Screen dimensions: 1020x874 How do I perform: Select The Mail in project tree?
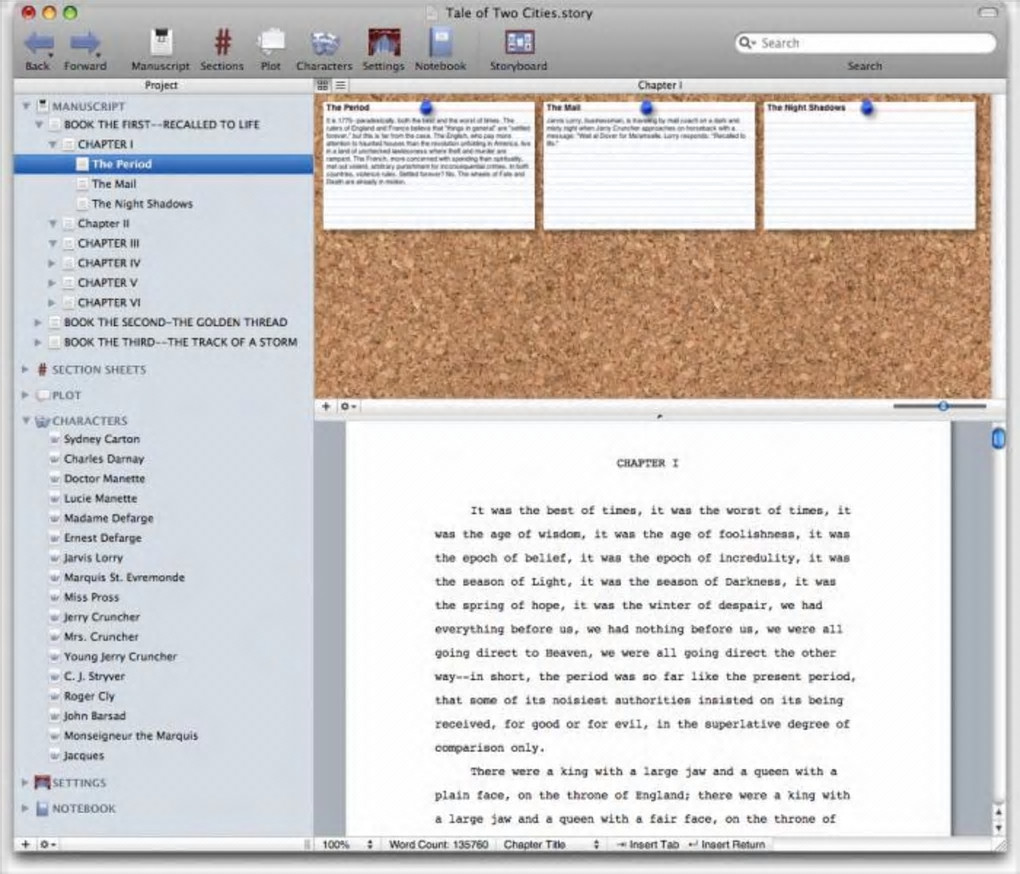pos(114,184)
